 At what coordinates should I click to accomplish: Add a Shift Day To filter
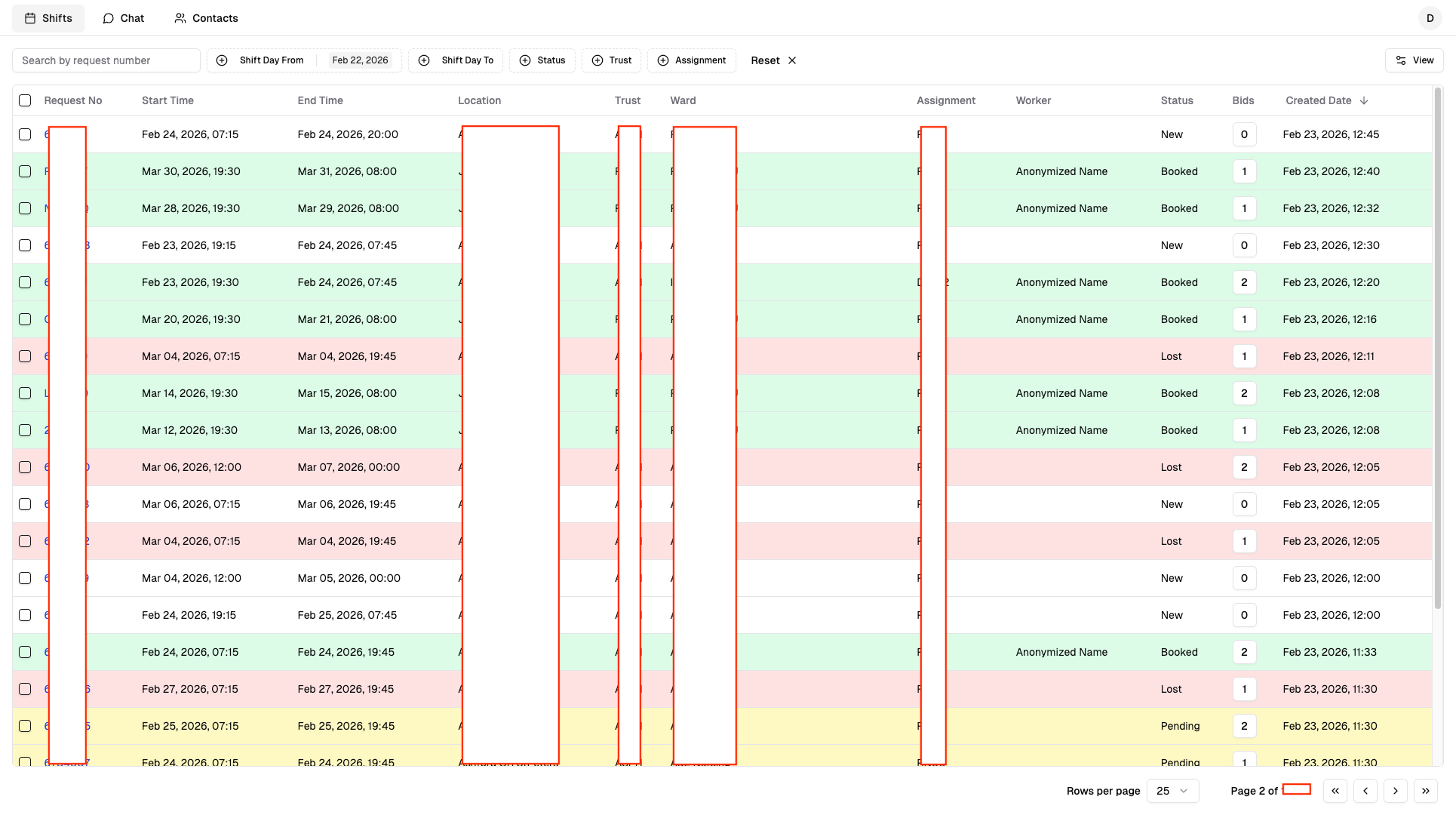pos(456,60)
